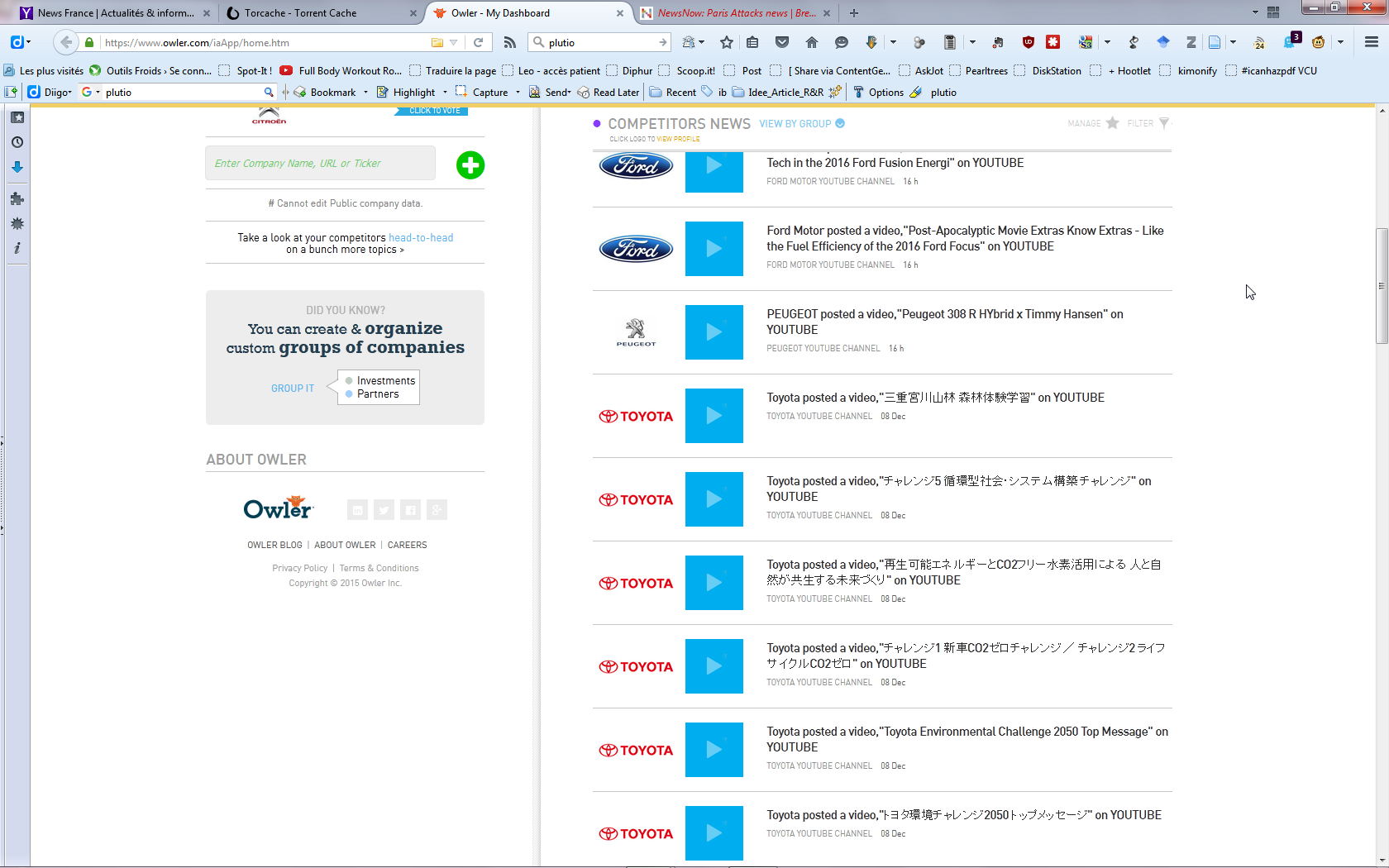Open URL bar history dropdown arrow
This screenshot has height=868, width=1389.
click(454, 42)
